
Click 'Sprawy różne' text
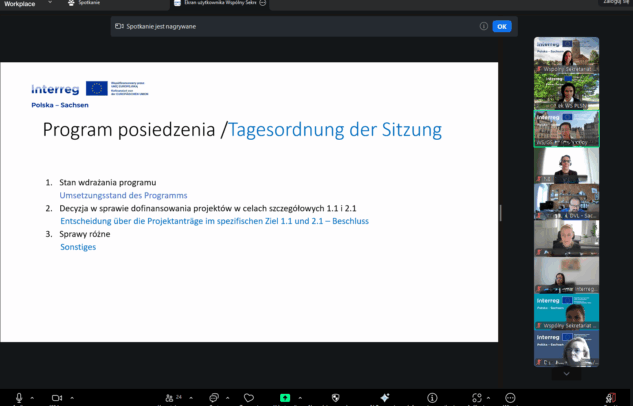[x=85, y=234]
